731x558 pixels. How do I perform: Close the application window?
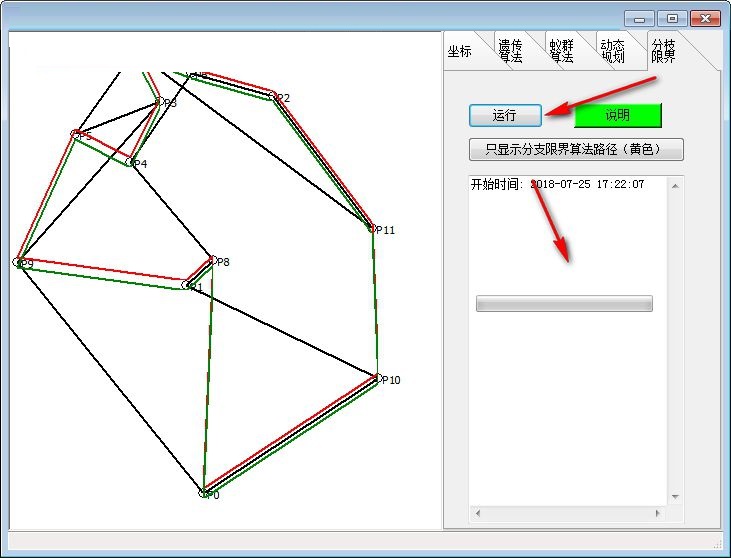click(705, 19)
